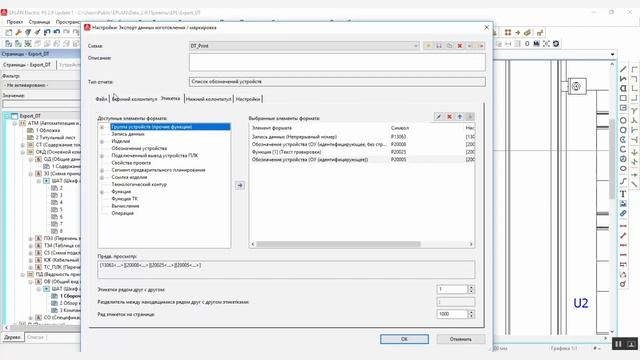The width and height of the screenshot is (640, 360).
Task: Select 'Запись данных' in available elements
Action: [x=128, y=134]
